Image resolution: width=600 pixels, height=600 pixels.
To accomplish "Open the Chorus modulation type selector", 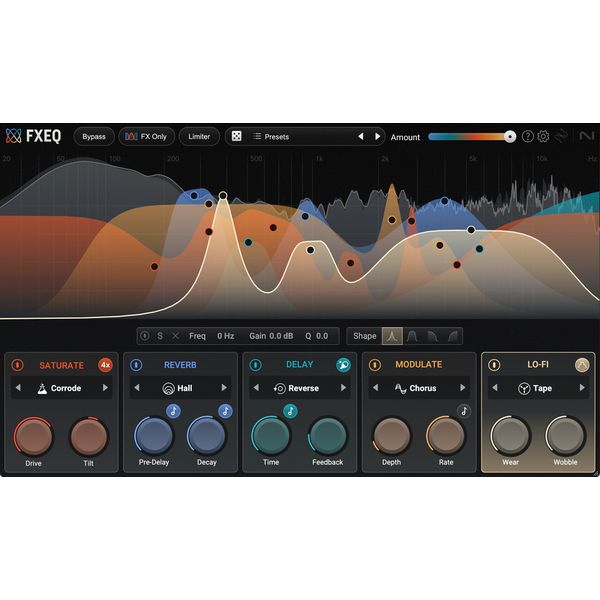I will point(416,388).
